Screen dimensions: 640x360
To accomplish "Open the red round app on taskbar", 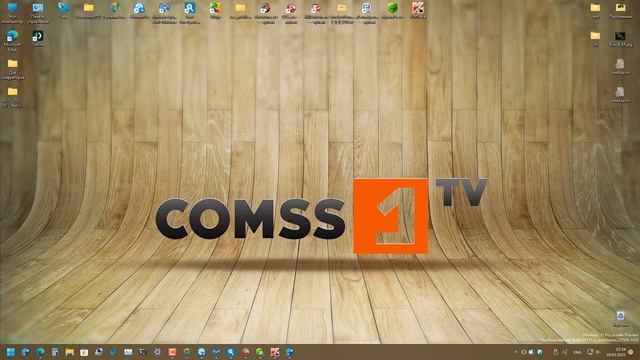I will point(245,352).
